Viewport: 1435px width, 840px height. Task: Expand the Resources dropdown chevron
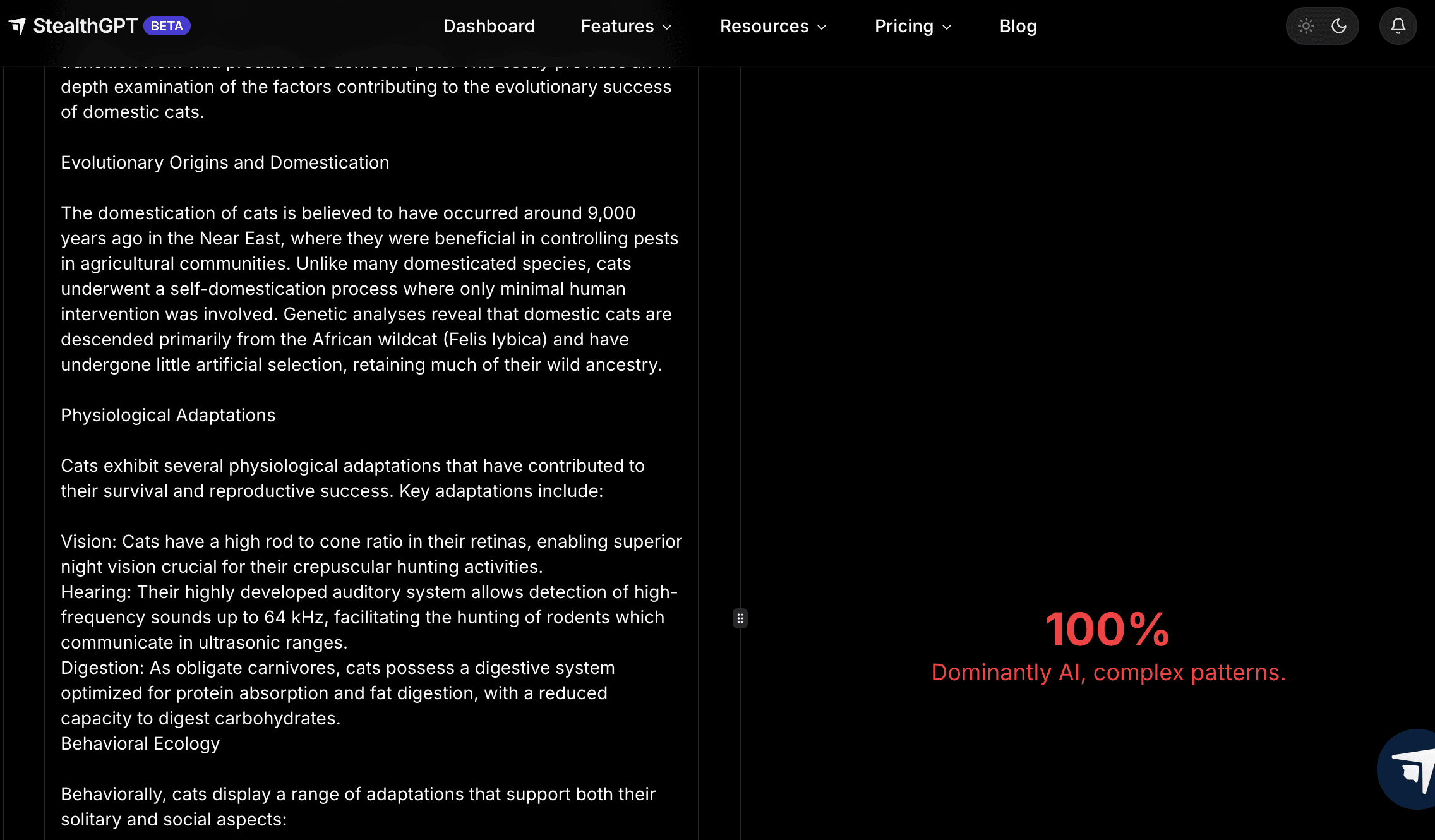click(822, 27)
